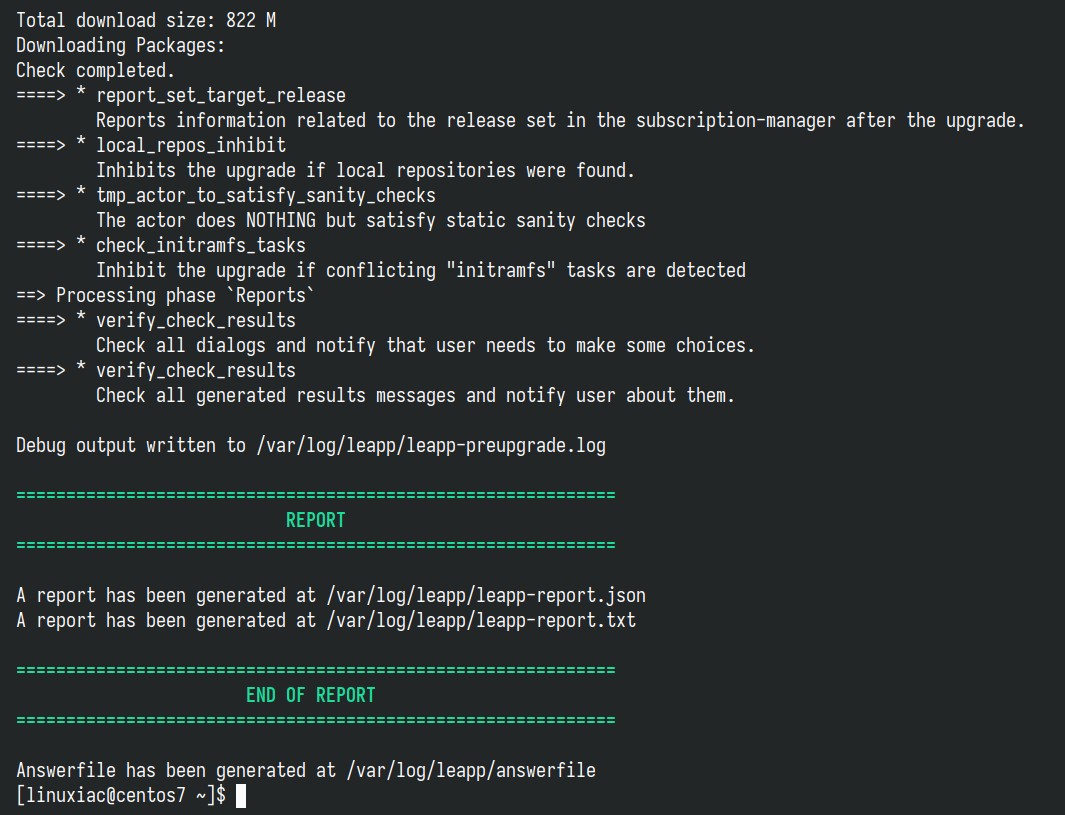Click the /var/log/leapp/leapp-report.json path
Viewport: 1065px width, 815px height.
(486, 596)
